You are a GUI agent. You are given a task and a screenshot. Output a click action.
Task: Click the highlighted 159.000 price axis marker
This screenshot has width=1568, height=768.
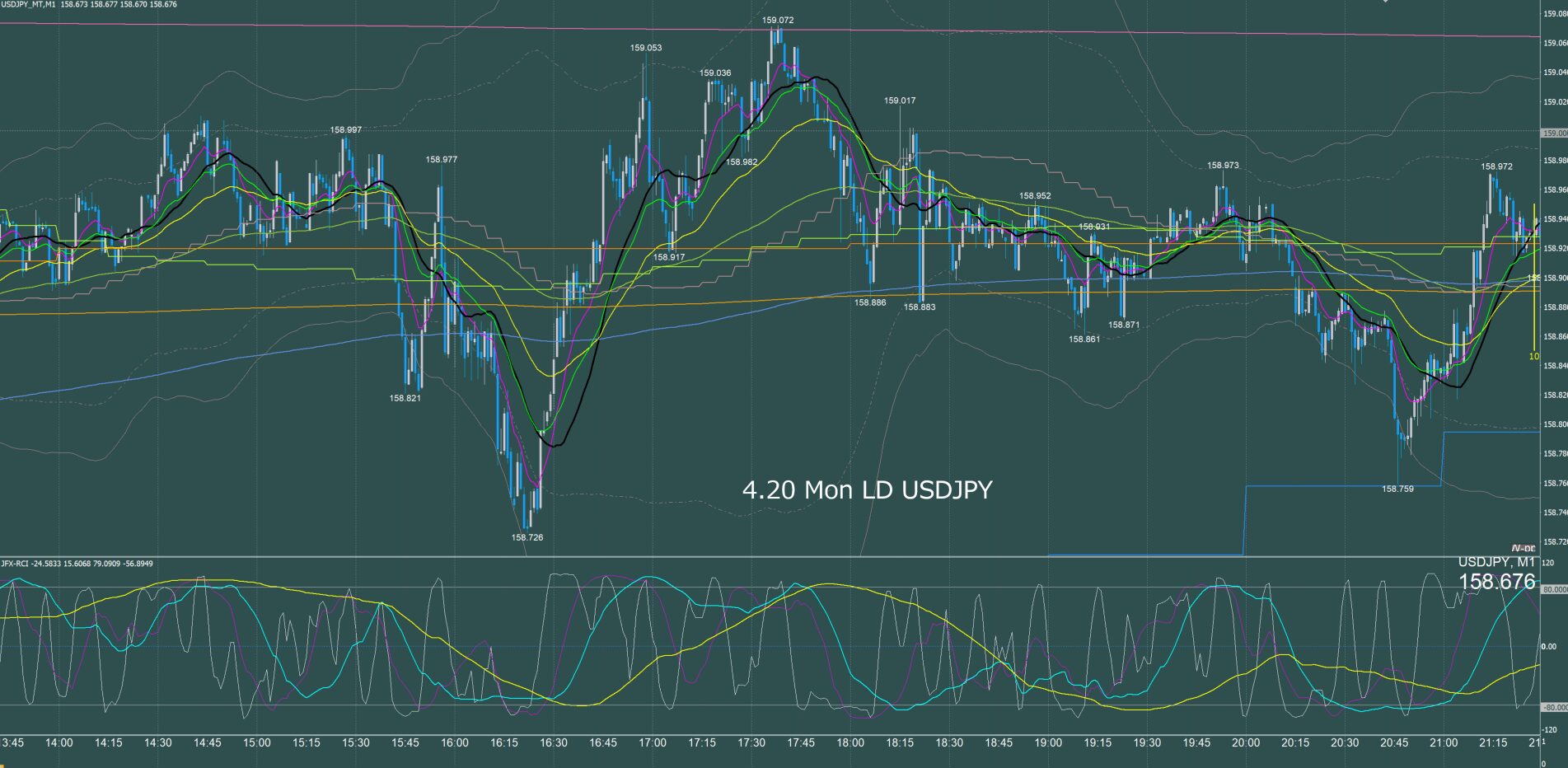[x=1553, y=133]
